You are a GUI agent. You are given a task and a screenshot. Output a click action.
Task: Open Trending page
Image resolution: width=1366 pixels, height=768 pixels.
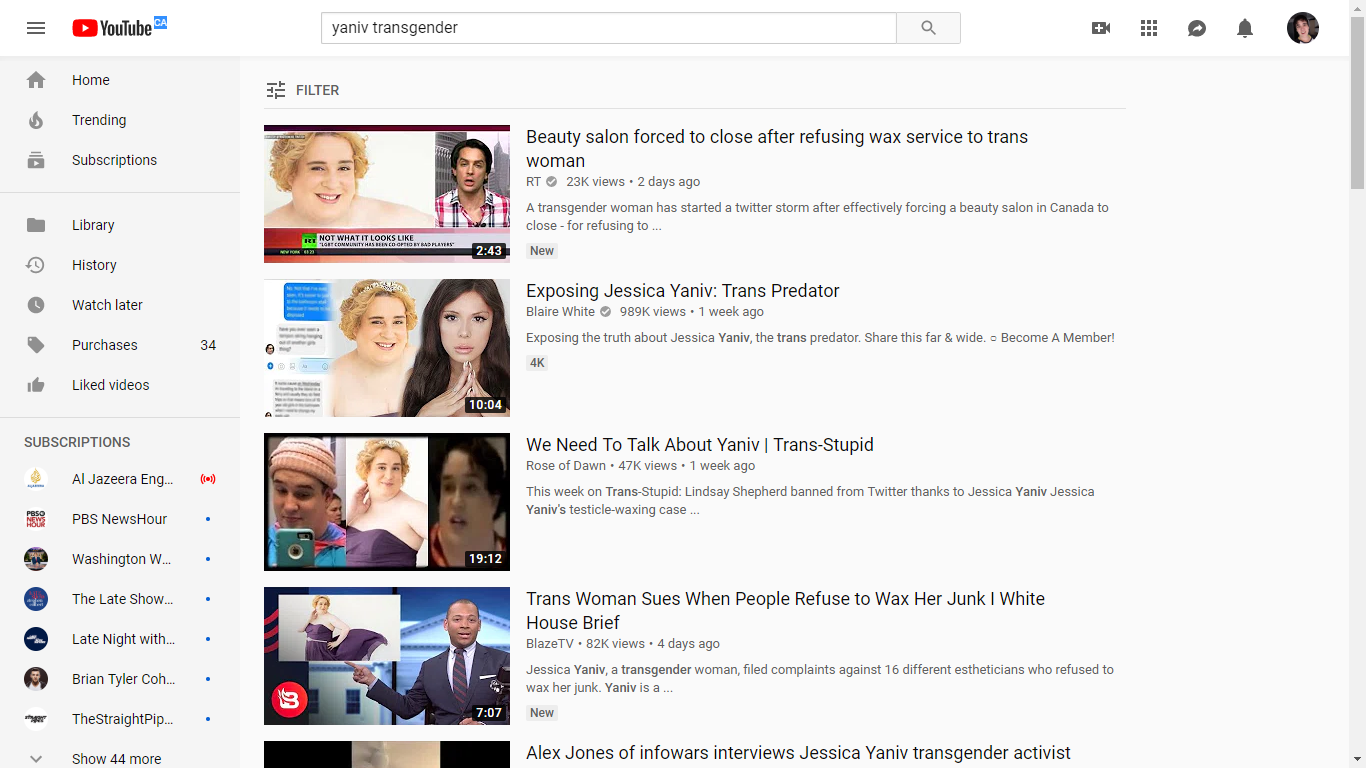tap(120, 120)
